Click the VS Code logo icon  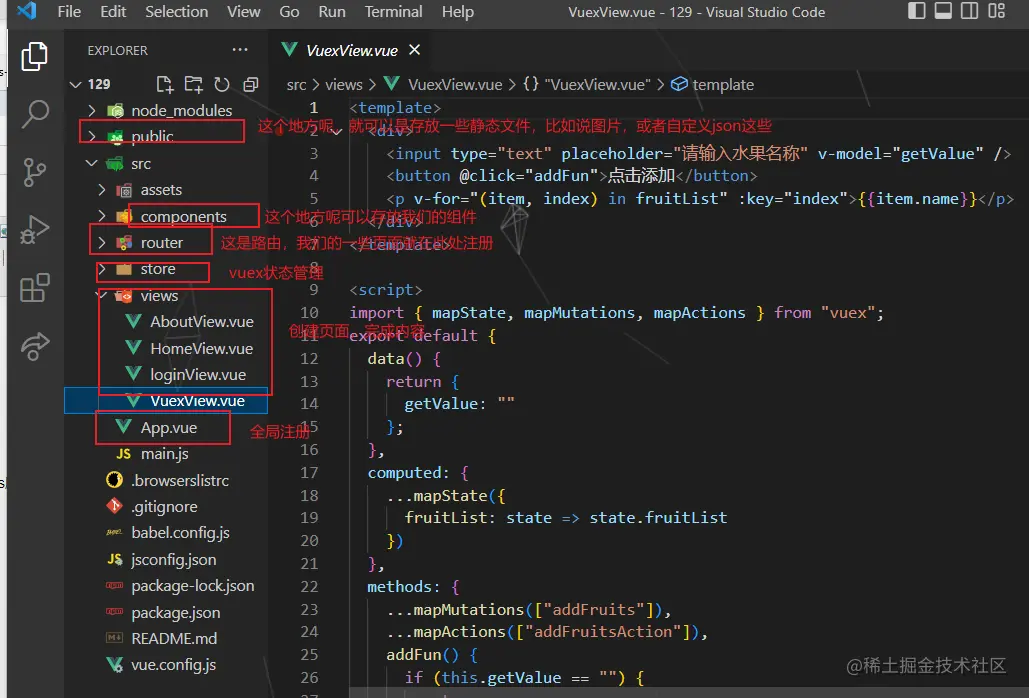pos(26,10)
